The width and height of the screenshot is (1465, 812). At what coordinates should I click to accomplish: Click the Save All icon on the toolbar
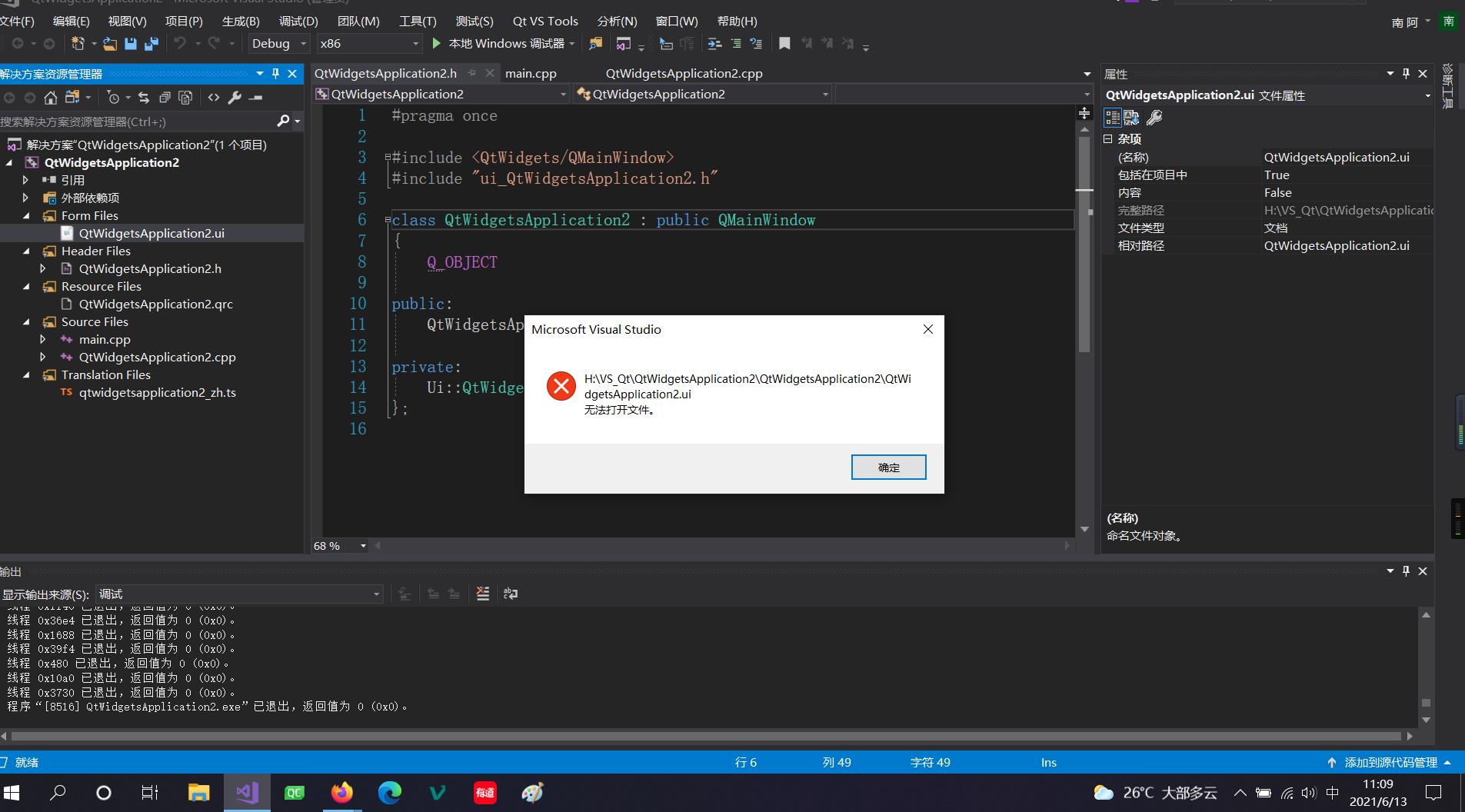[151, 44]
